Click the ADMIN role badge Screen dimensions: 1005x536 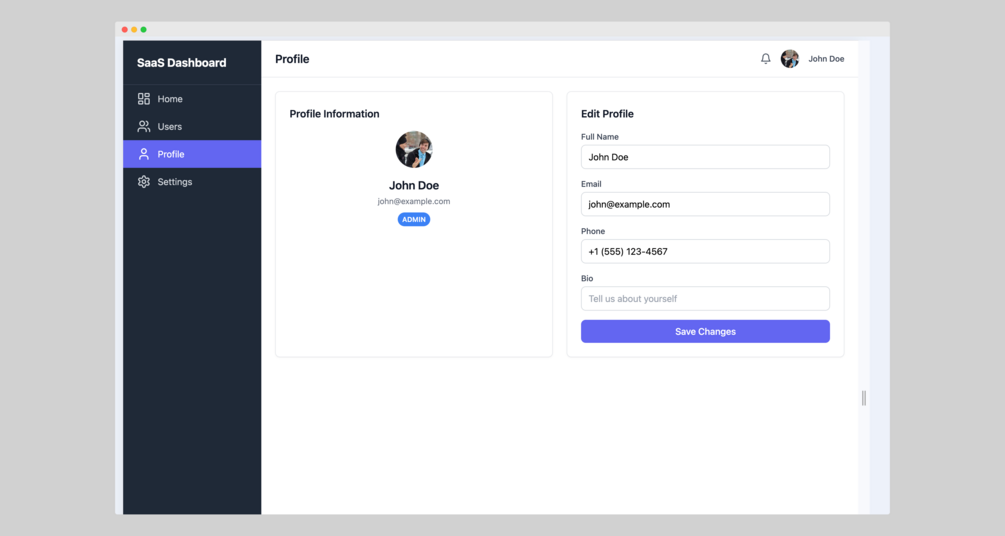(413, 219)
